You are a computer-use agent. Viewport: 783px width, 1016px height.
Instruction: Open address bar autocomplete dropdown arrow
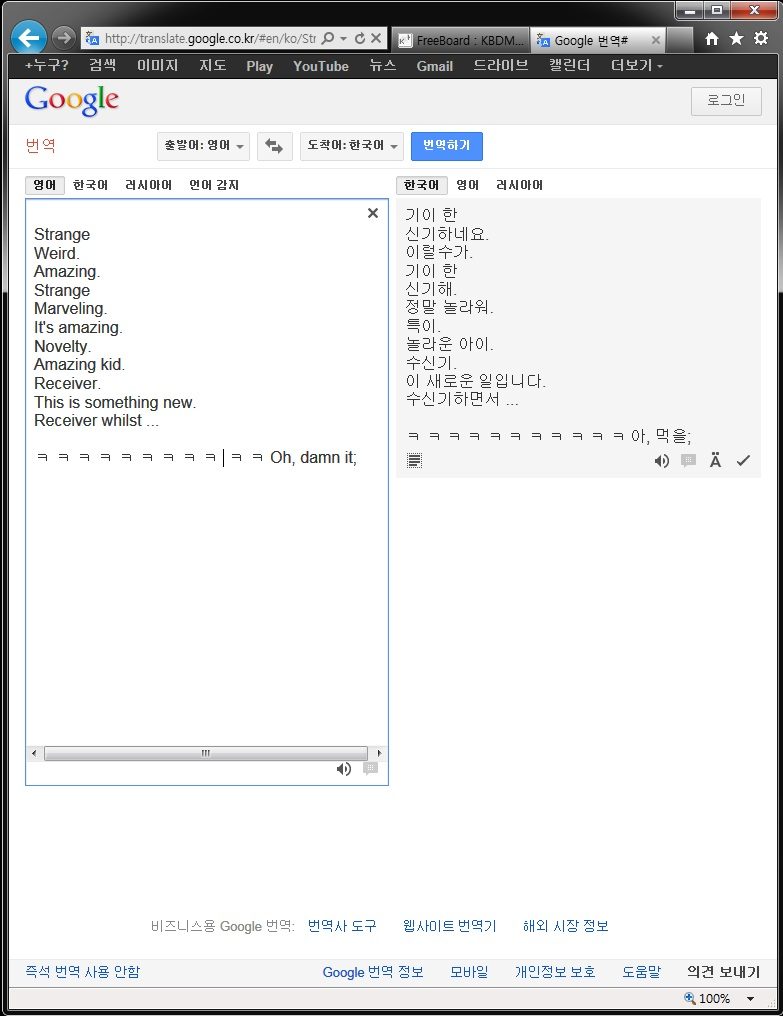(344, 38)
